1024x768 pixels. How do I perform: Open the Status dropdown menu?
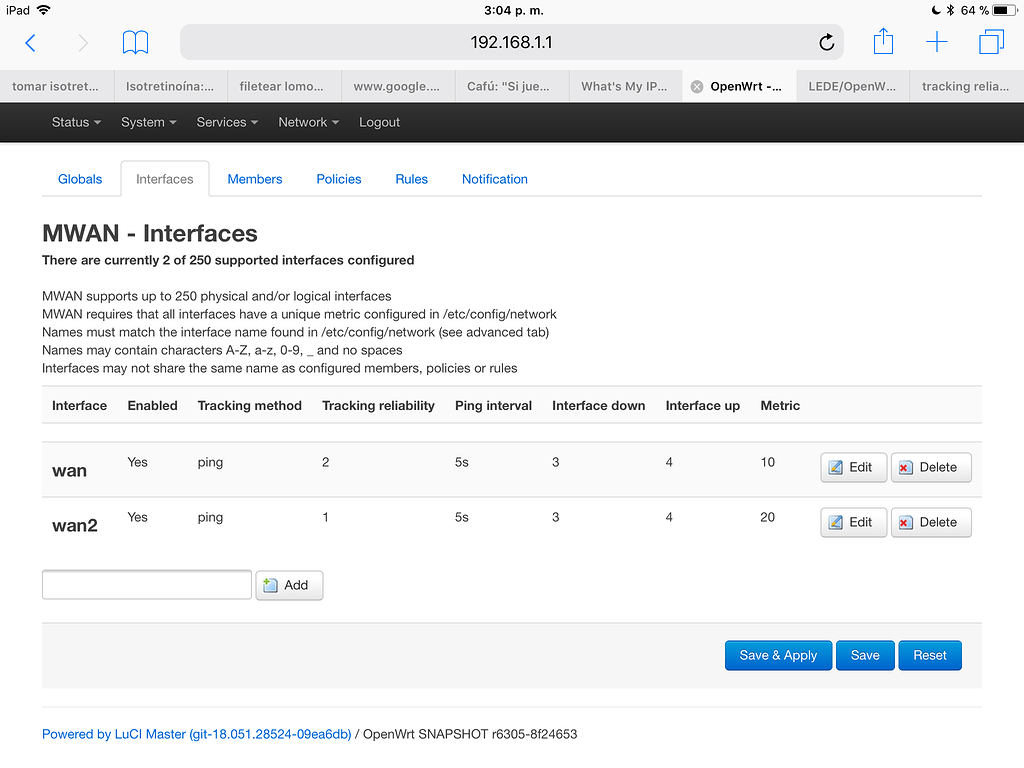[74, 122]
